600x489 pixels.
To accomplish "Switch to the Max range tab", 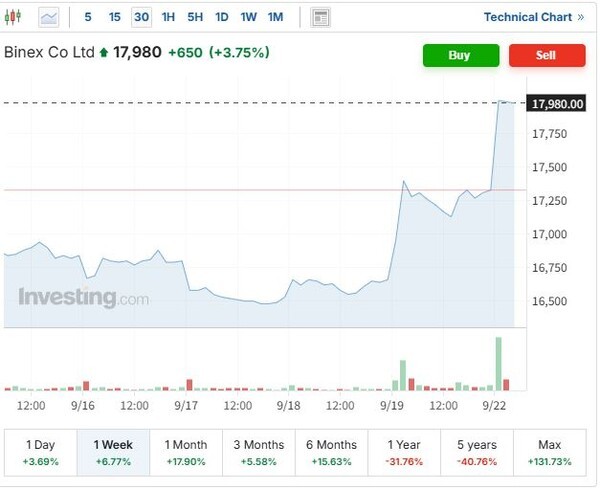I will point(550,452).
